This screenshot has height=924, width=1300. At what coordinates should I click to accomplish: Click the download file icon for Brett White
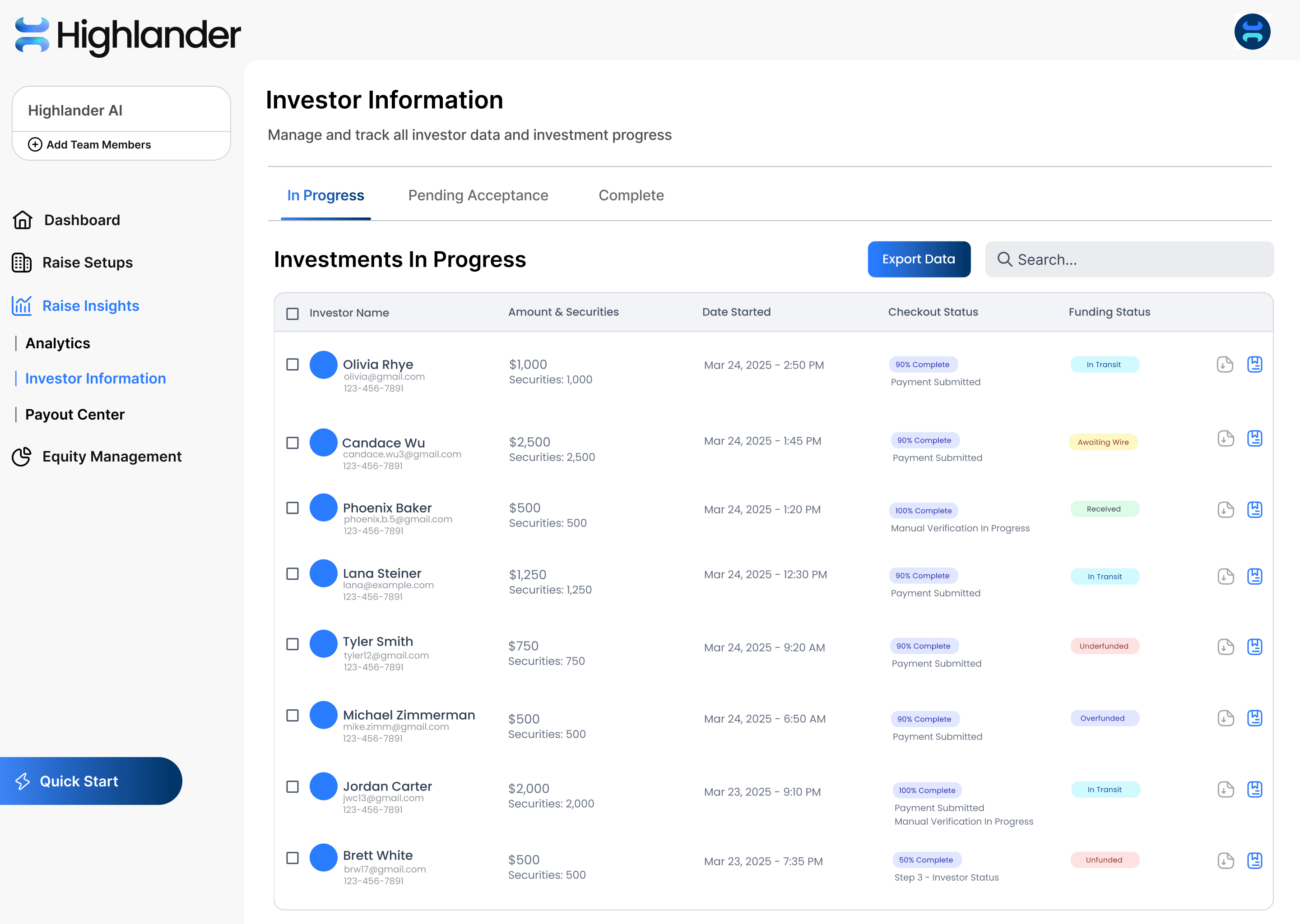[1225, 860]
